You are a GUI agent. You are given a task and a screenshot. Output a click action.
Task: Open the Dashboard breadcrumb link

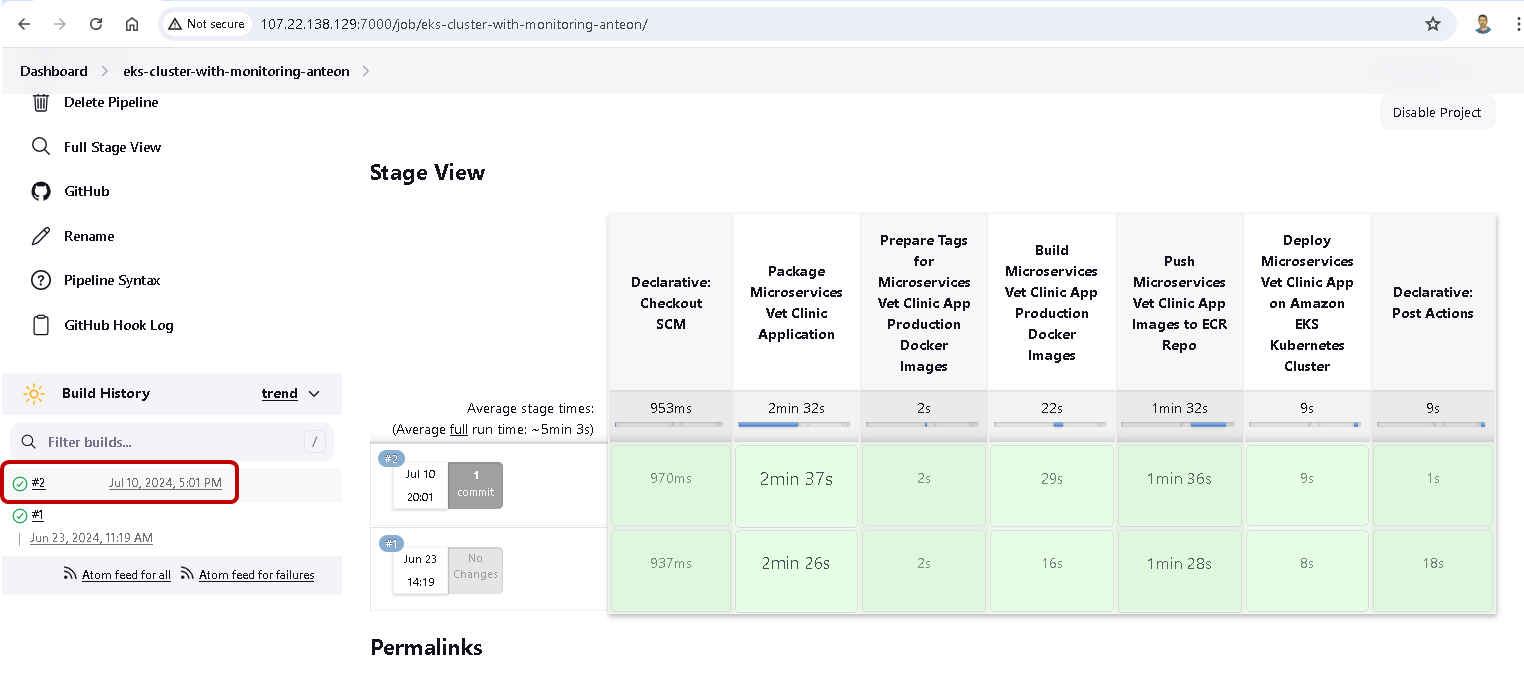click(54, 71)
